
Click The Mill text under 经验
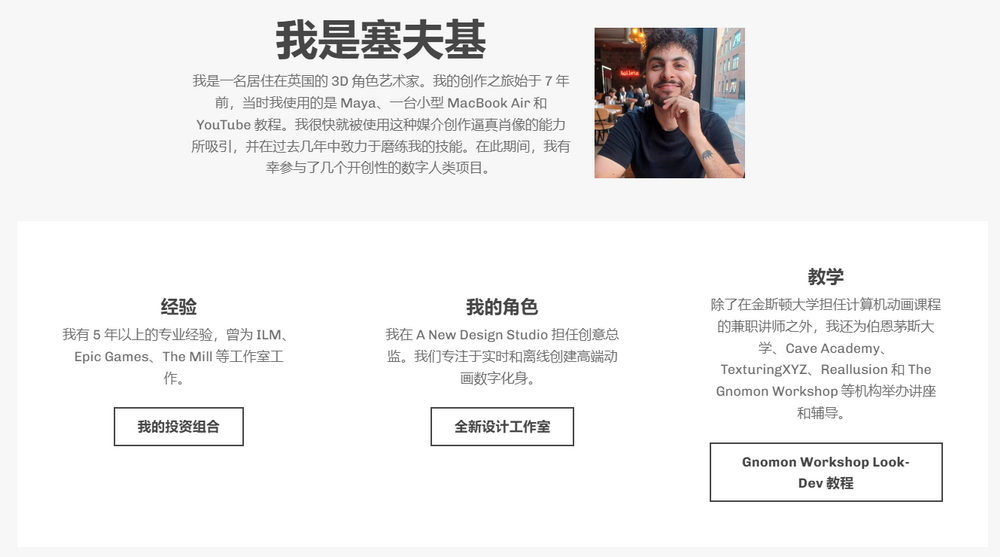tap(187, 357)
